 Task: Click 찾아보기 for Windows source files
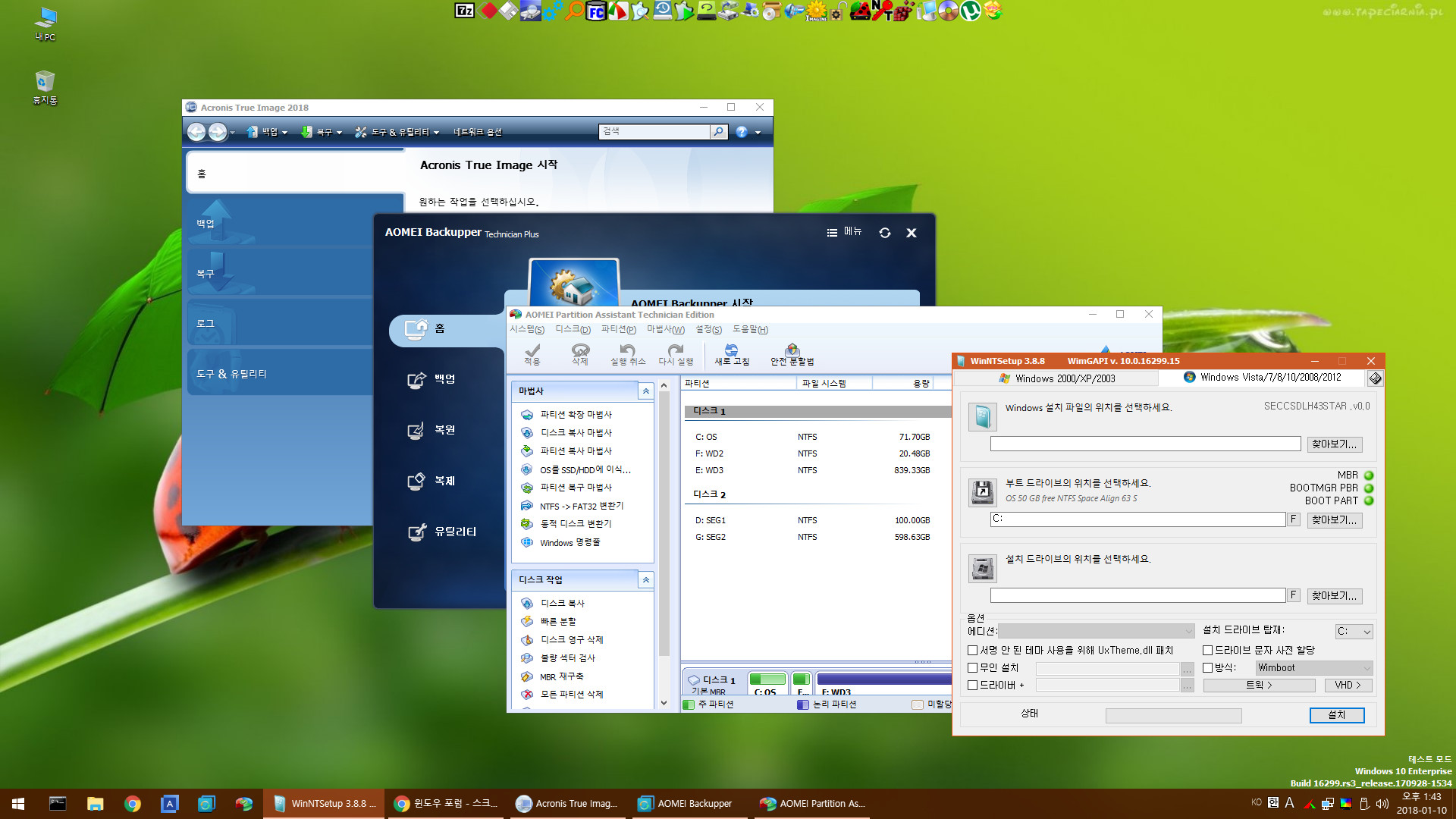pos(1334,444)
